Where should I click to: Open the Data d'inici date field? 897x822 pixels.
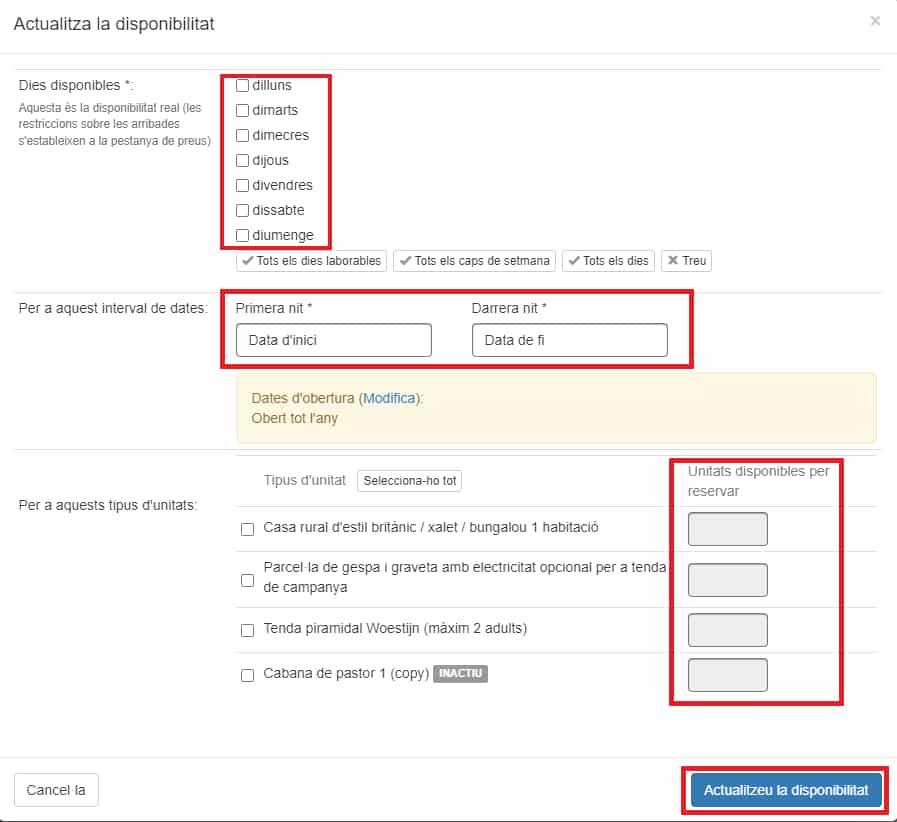334,340
